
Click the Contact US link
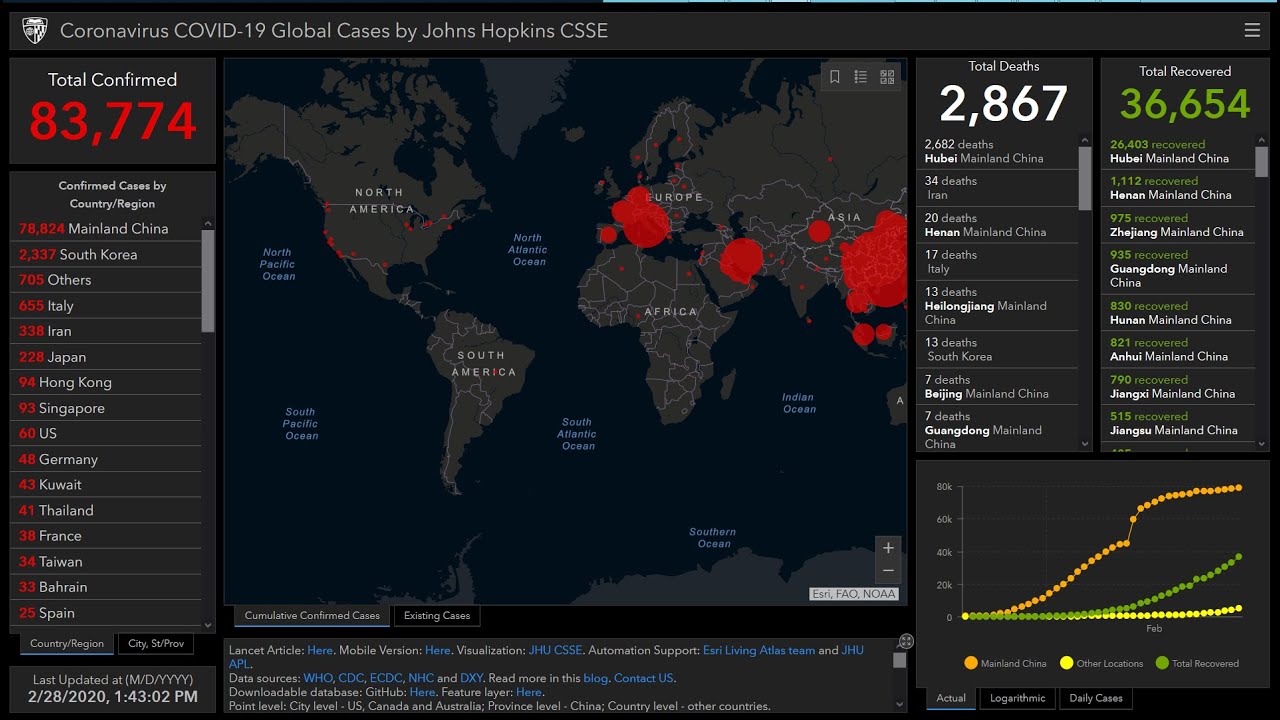click(x=644, y=678)
